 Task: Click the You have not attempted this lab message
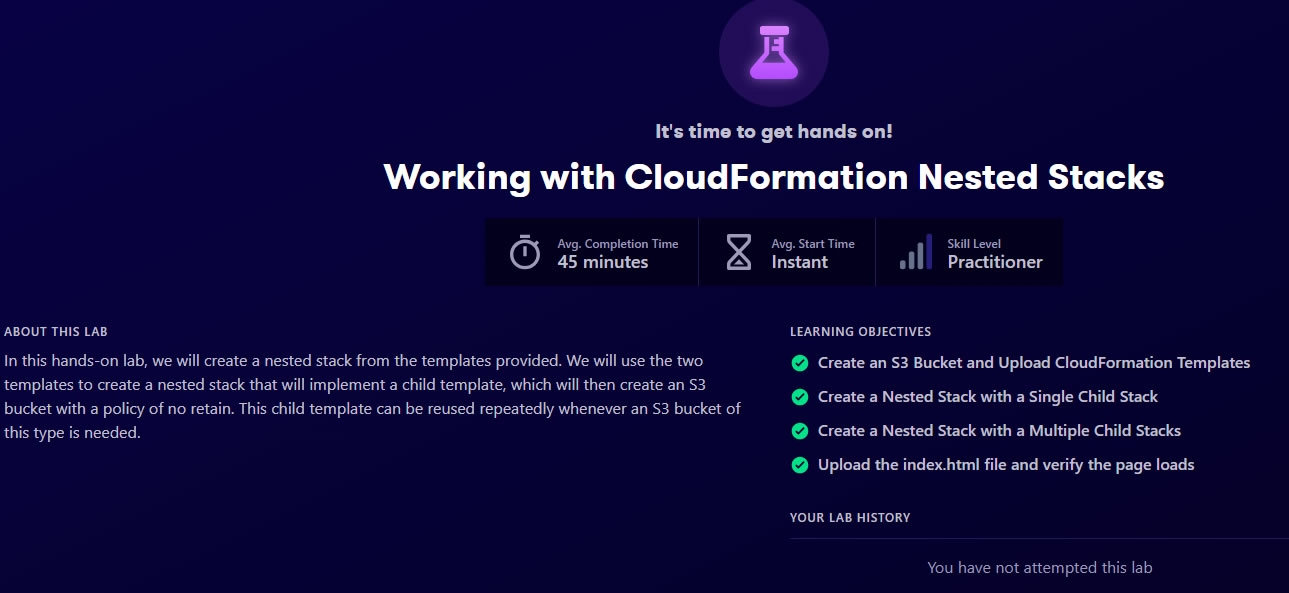point(1040,568)
